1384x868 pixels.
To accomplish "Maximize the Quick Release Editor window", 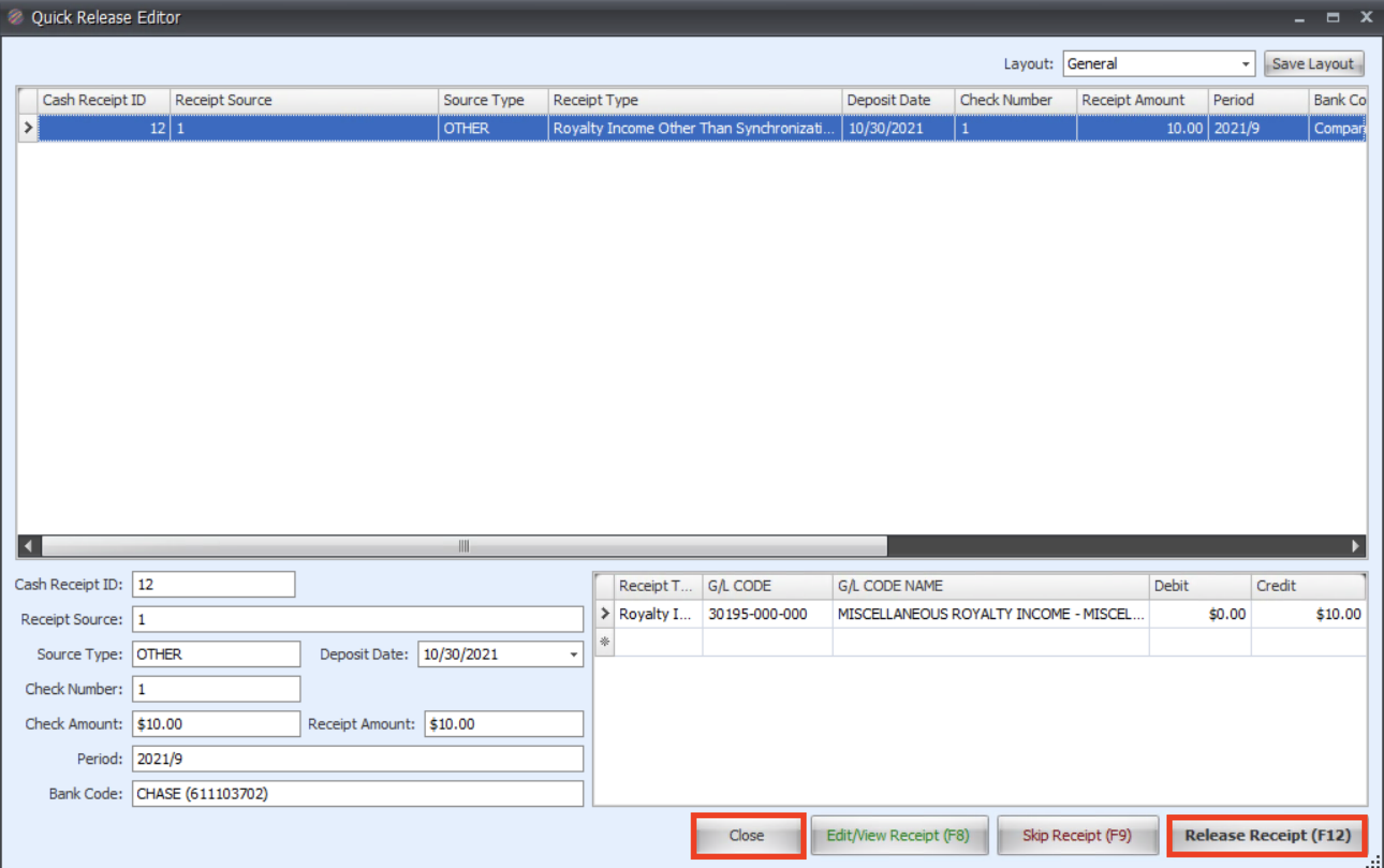I will (x=1333, y=17).
